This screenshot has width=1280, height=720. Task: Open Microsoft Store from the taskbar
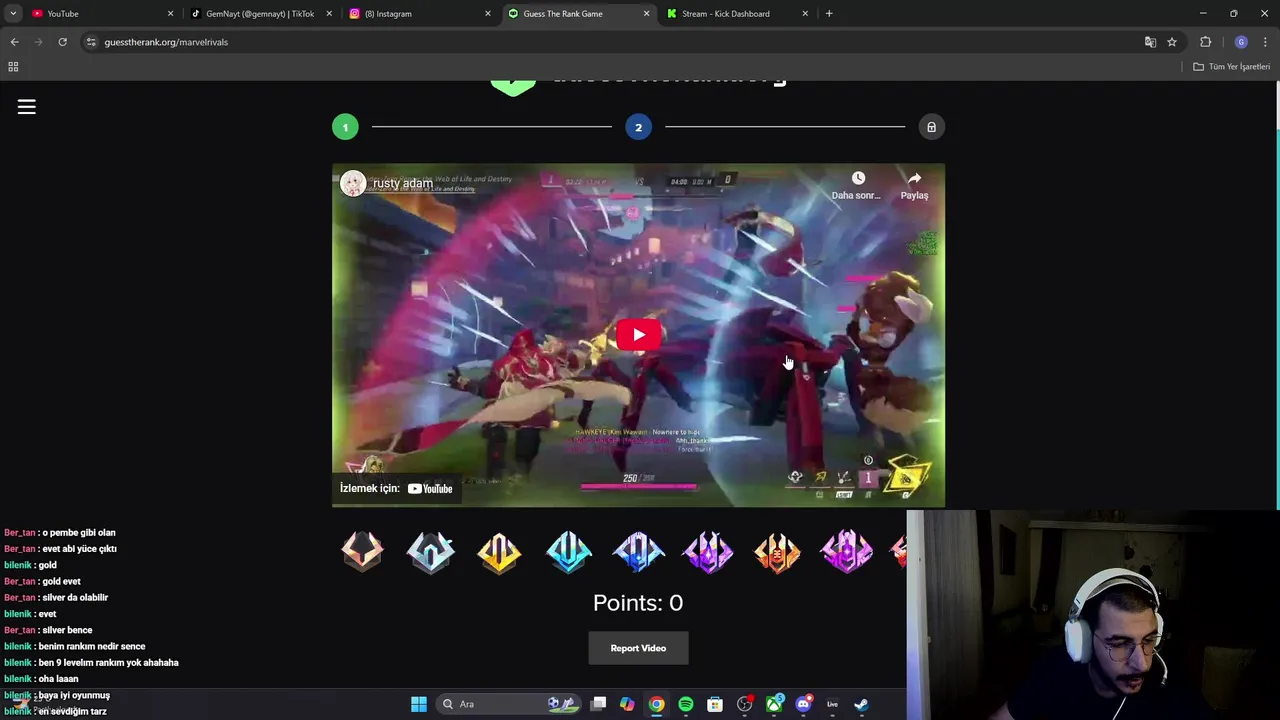point(715,704)
